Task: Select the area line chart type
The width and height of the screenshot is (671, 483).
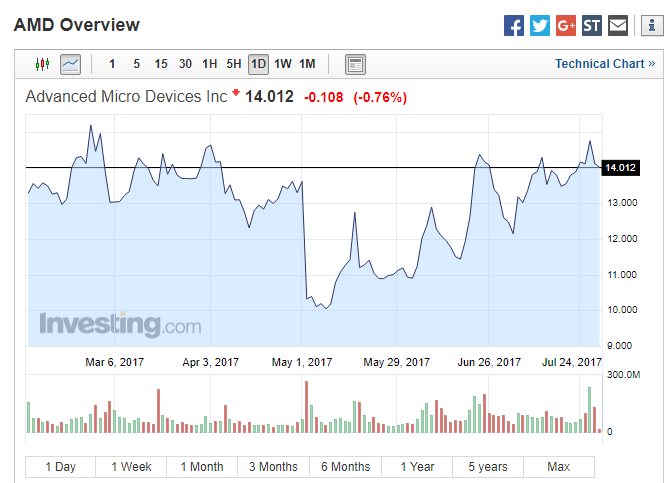Action: click(71, 64)
